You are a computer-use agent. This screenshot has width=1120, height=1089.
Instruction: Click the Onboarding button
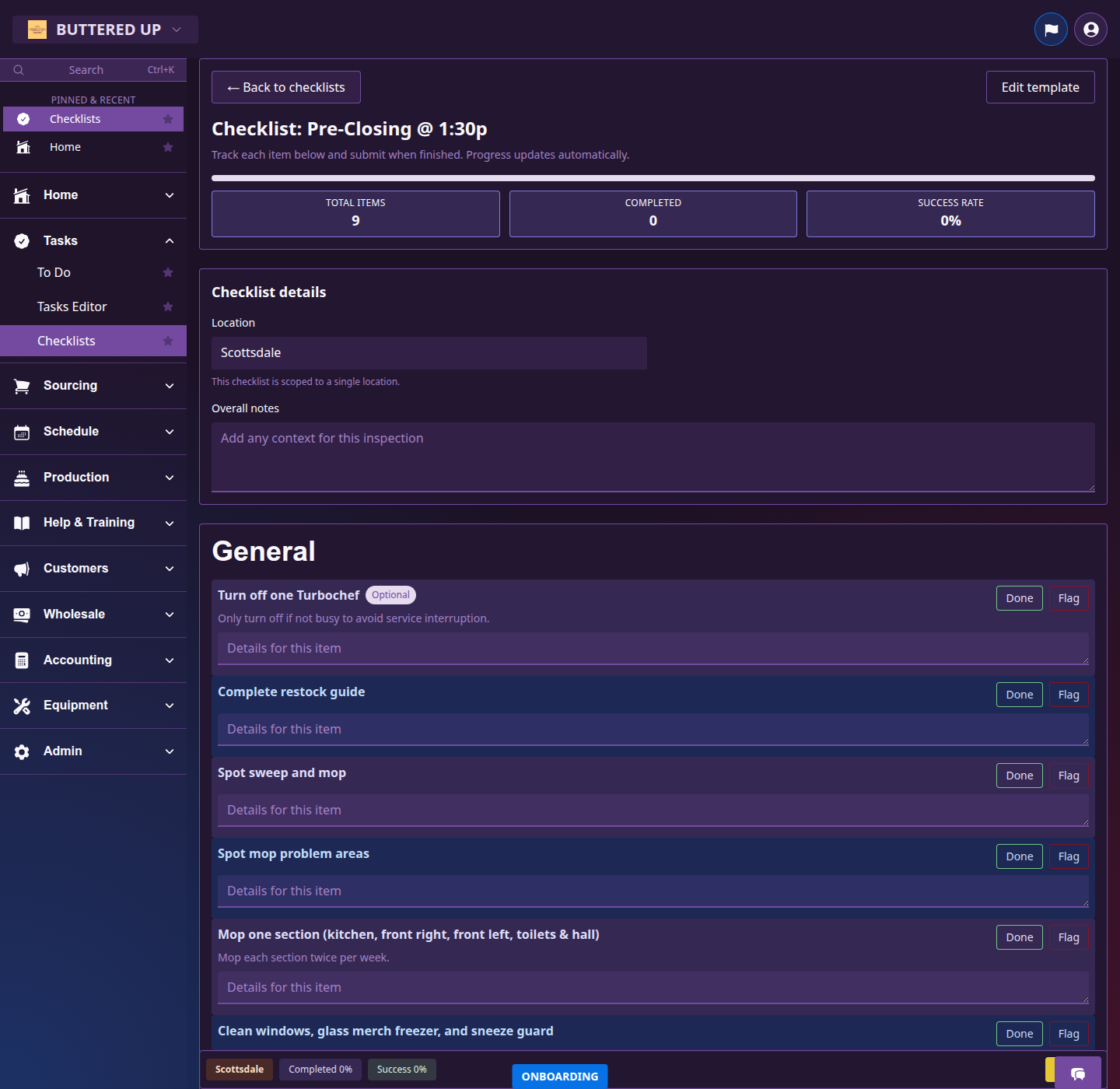[560, 1077]
